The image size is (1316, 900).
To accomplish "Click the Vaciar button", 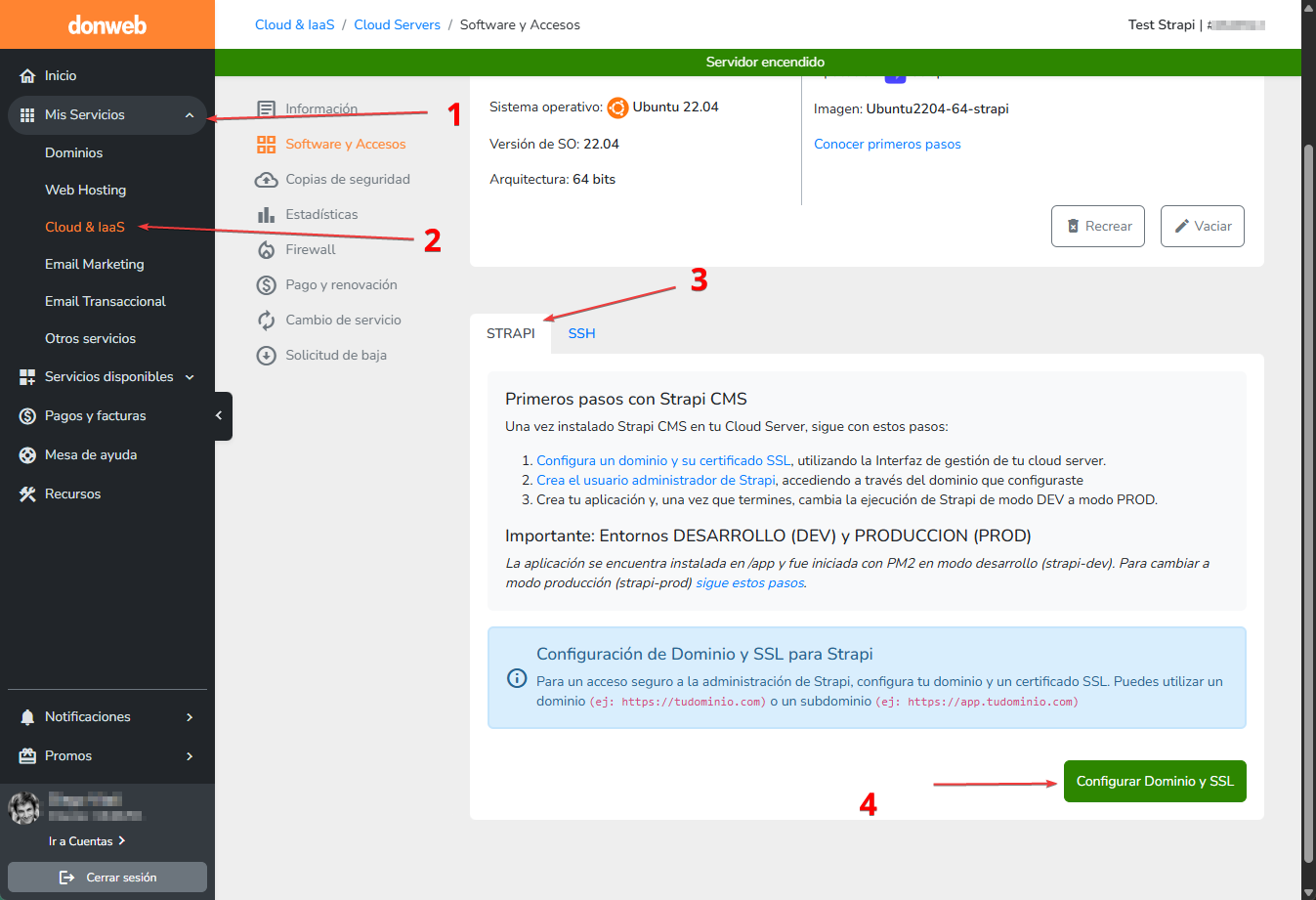I will pyautogui.click(x=1203, y=226).
